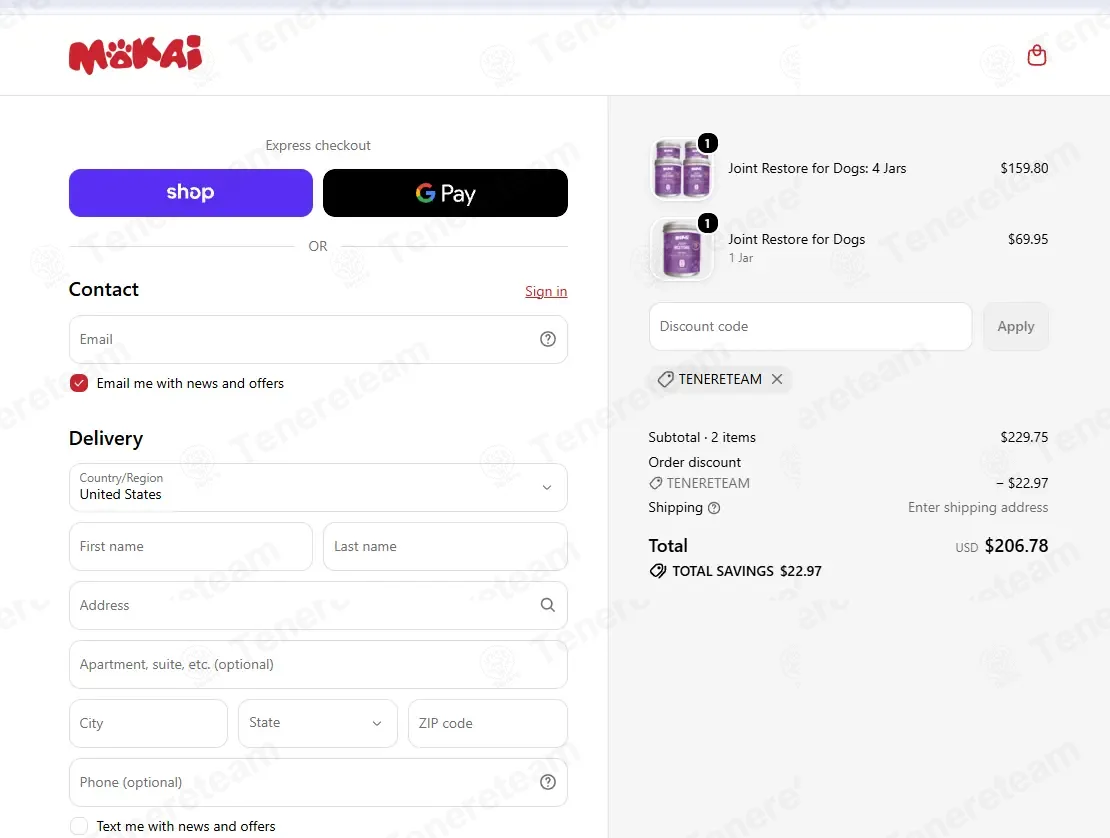This screenshot has height=838, width=1110.
Task: Click the Joint Restore for Dogs: 4 Jars title
Action: click(817, 168)
